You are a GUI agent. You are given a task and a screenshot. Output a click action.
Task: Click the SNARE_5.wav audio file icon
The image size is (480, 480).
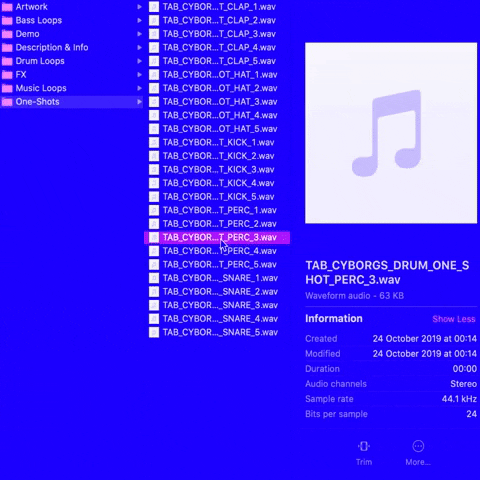[154, 332]
